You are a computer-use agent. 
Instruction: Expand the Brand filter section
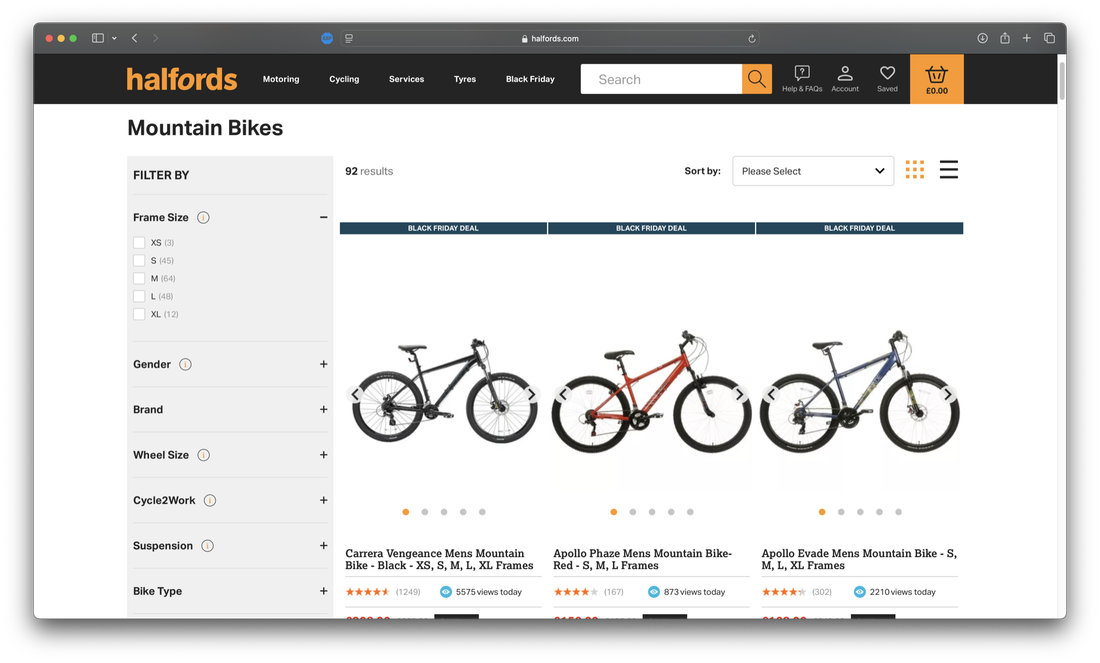323,410
